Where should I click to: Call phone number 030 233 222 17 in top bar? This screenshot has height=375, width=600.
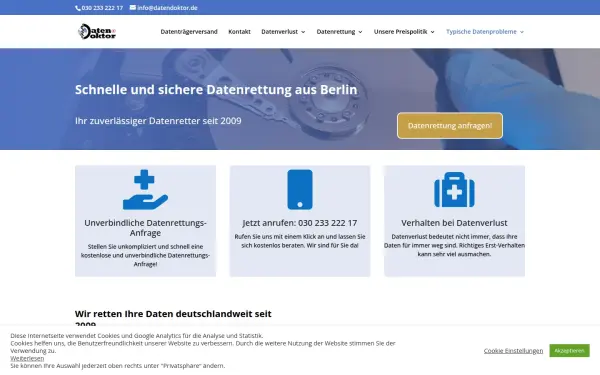click(x=102, y=8)
